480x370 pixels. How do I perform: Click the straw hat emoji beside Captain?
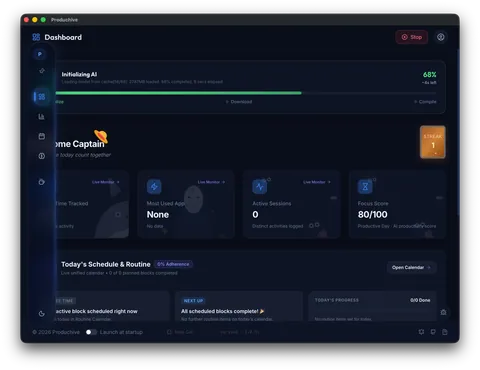(101, 136)
